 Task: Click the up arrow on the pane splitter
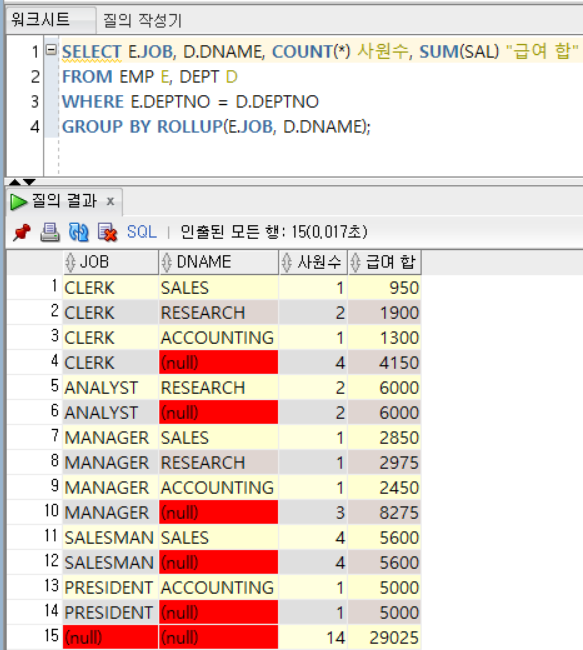pos(15,182)
